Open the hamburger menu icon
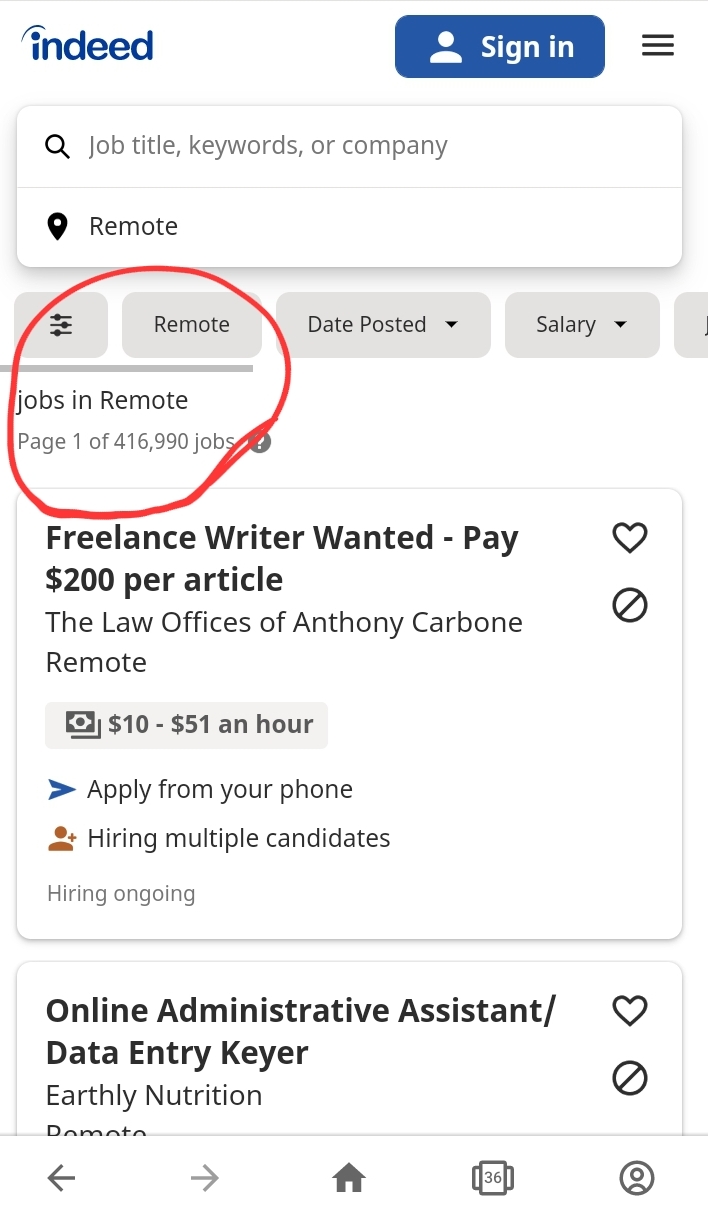The height and width of the screenshot is (1216, 708). click(x=657, y=46)
